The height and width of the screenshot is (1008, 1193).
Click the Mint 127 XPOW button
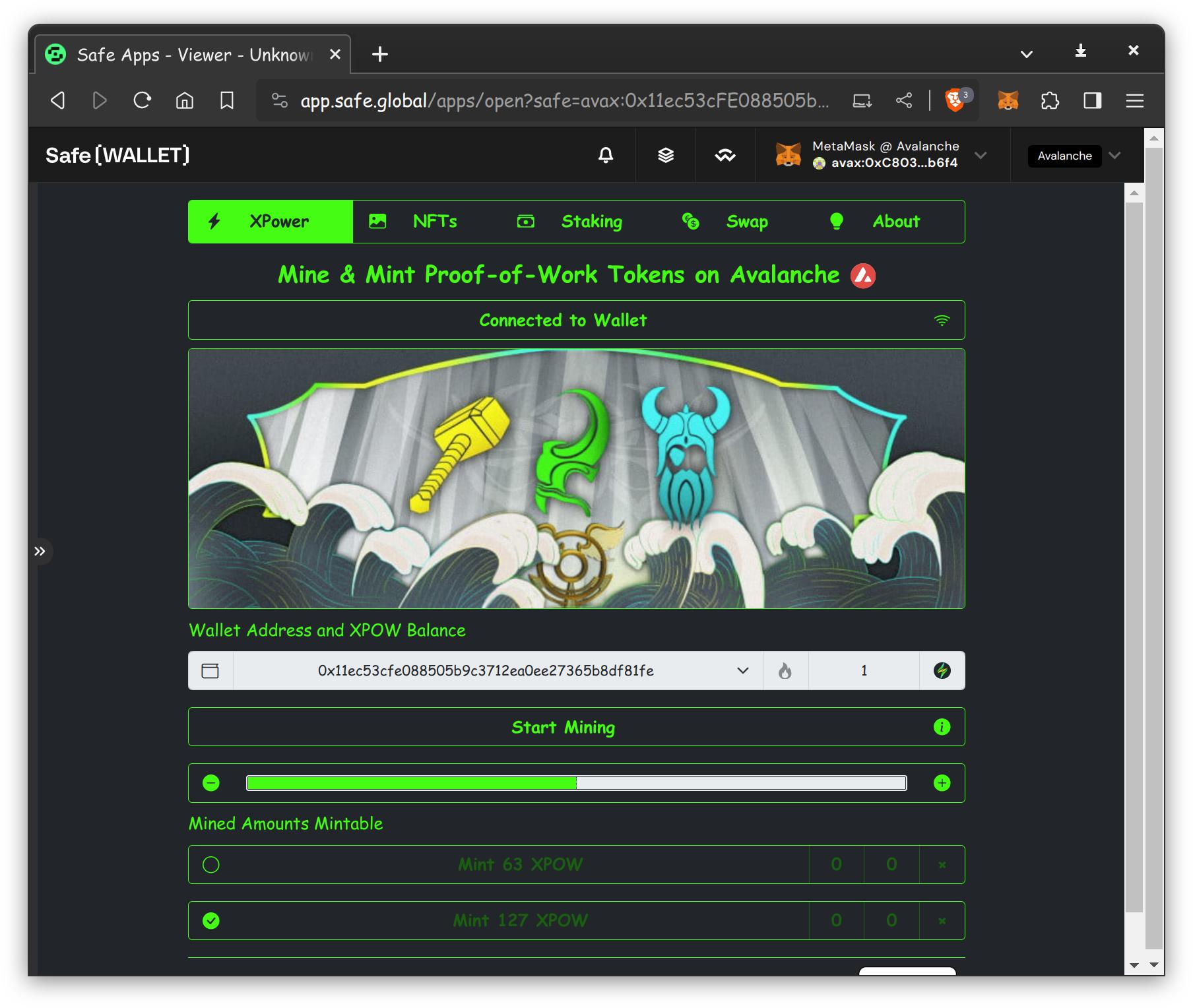click(x=521, y=921)
